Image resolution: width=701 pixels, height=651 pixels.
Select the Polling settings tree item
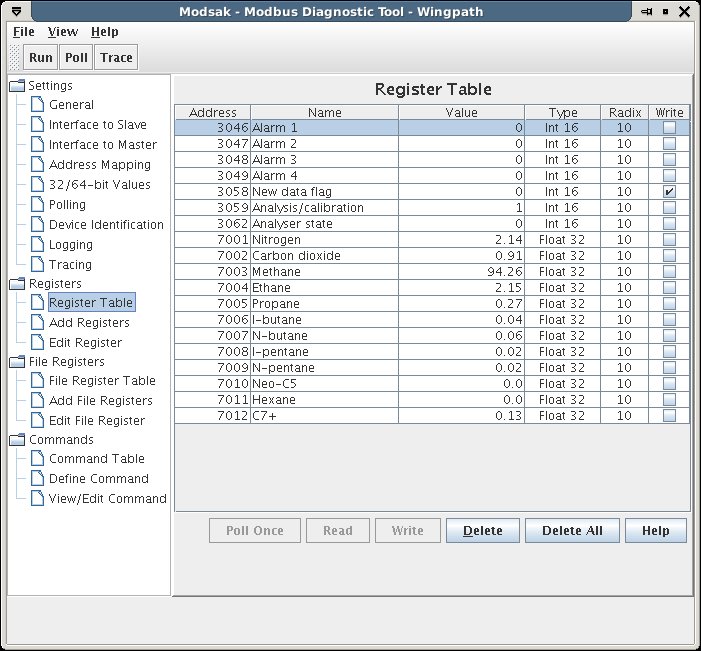click(x=67, y=204)
